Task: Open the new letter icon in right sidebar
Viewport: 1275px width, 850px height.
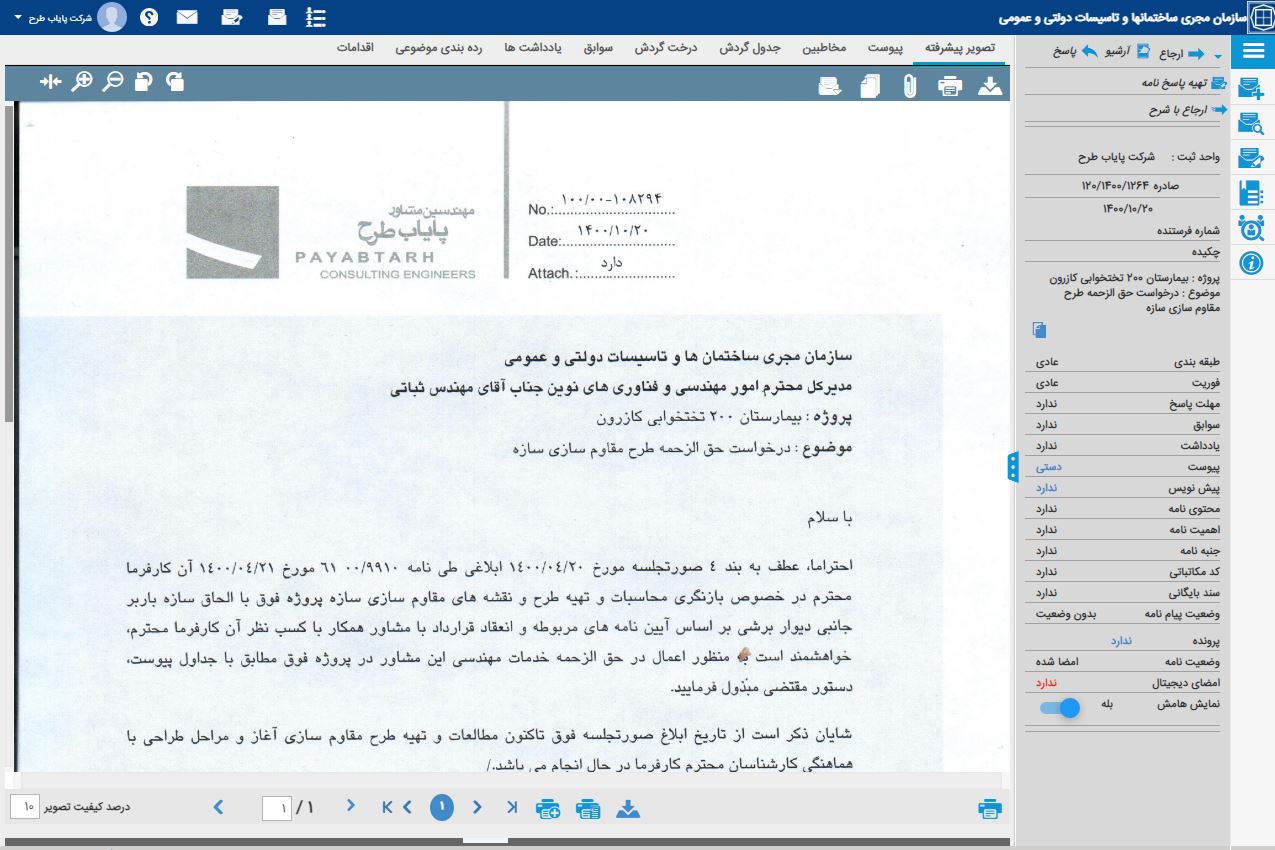Action: (x=1251, y=88)
